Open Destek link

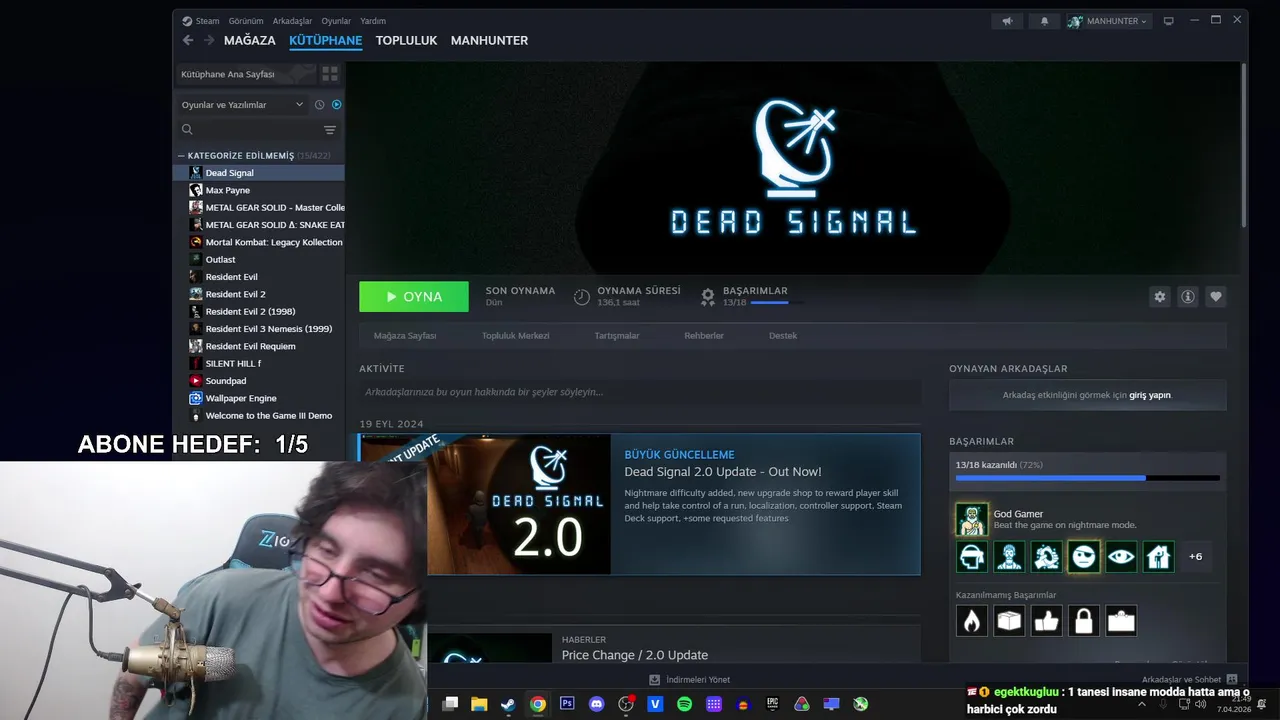(783, 336)
